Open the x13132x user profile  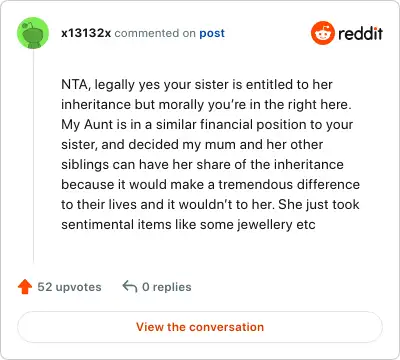coord(86,33)
